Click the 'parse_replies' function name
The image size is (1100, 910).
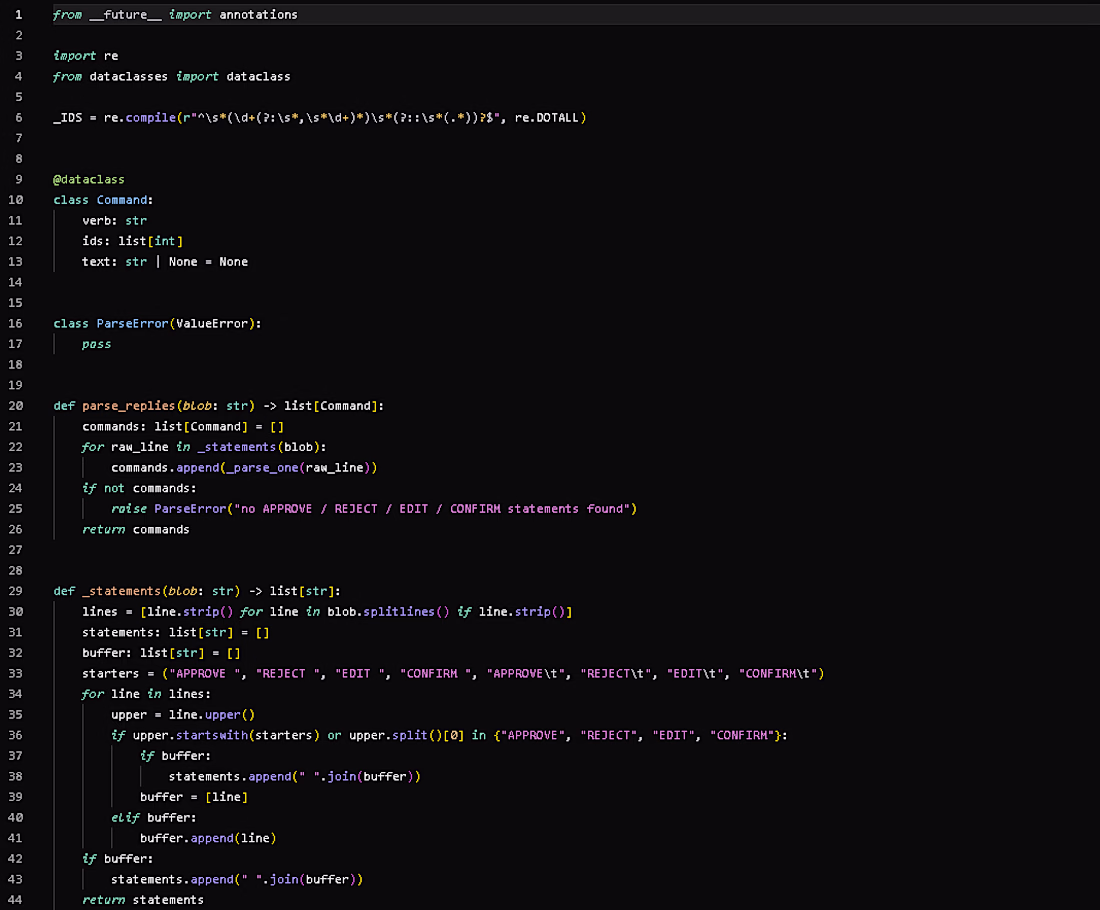(x=129, y=406)
